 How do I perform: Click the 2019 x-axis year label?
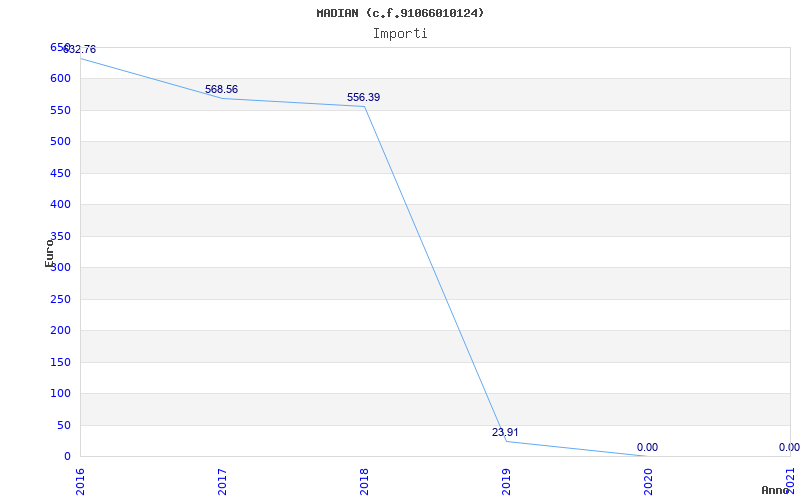click(x=506, y=482)
